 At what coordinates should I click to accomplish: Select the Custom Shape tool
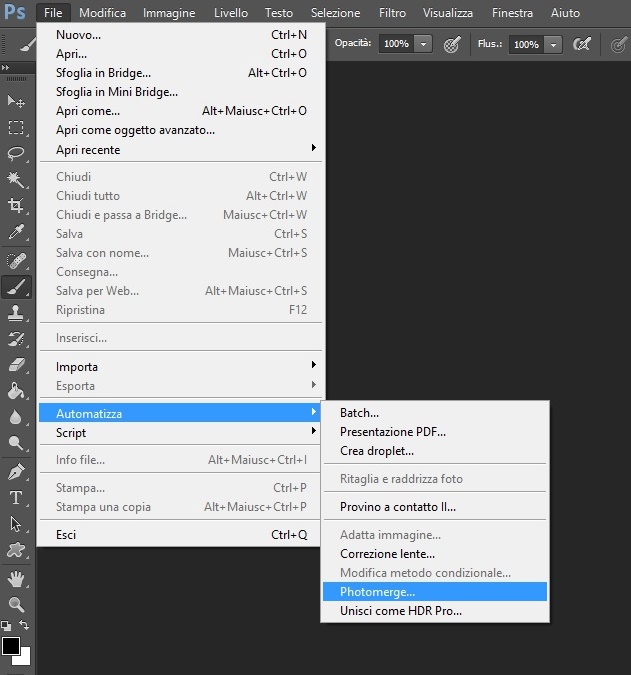point(16,550)
